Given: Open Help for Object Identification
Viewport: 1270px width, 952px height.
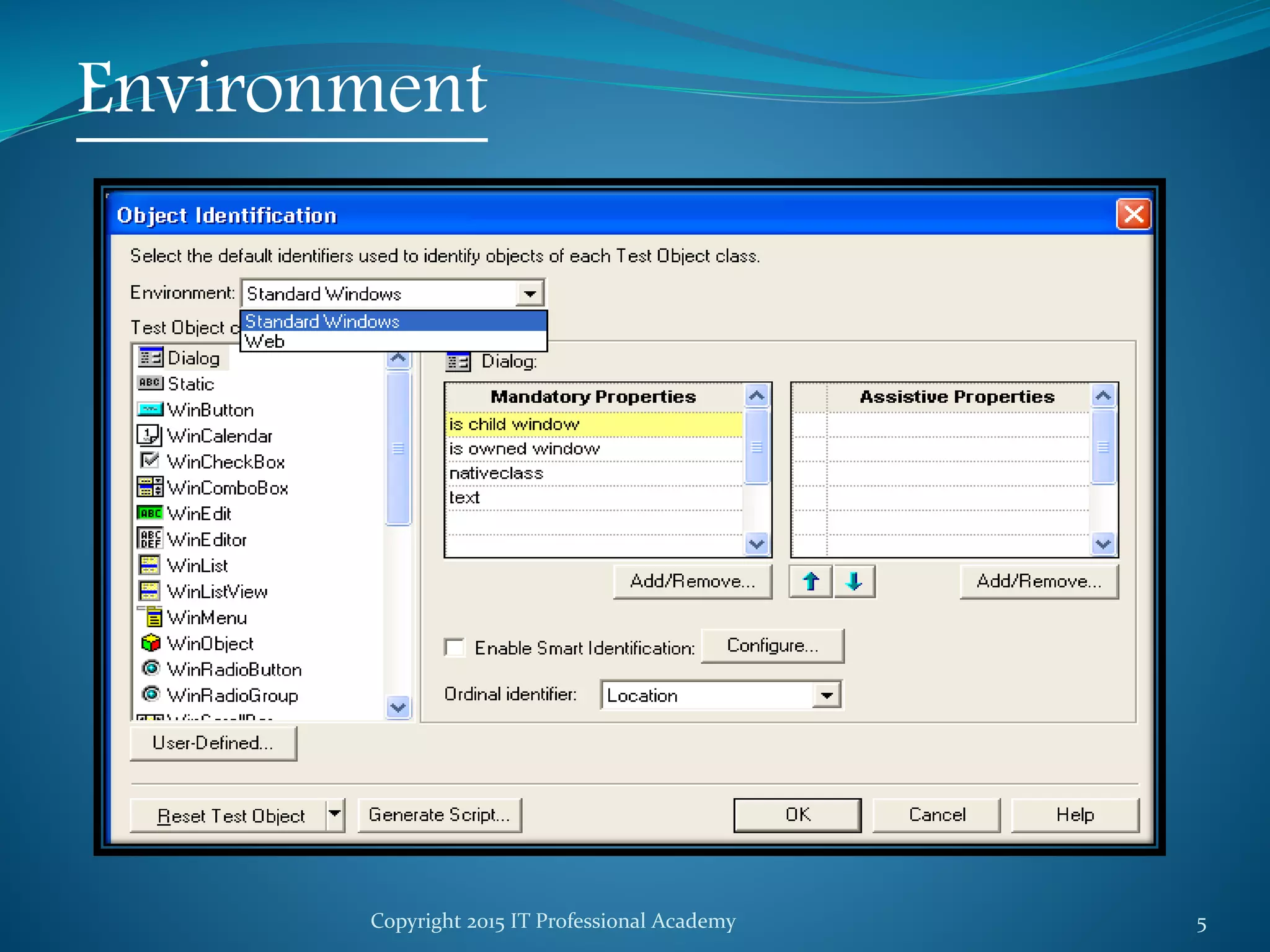Looking at the screenshot, I should tap(1075, 815).
